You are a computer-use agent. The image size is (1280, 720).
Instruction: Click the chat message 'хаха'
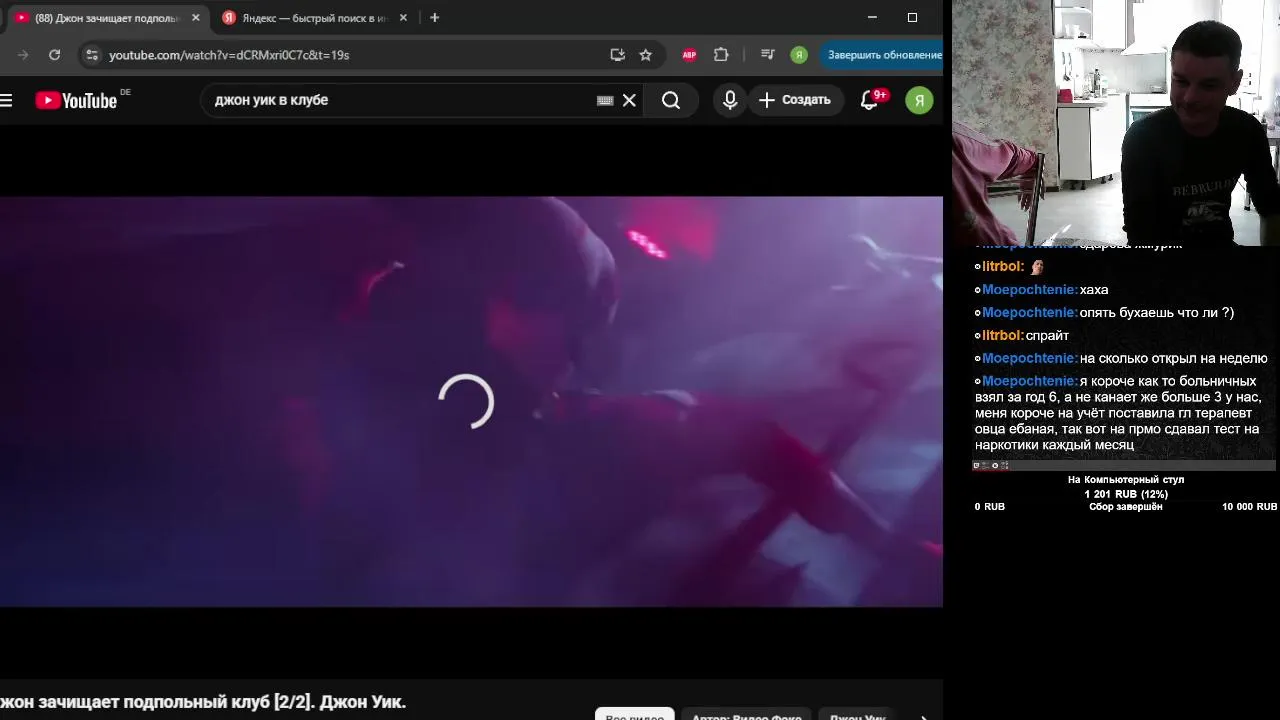[1094, 290]
